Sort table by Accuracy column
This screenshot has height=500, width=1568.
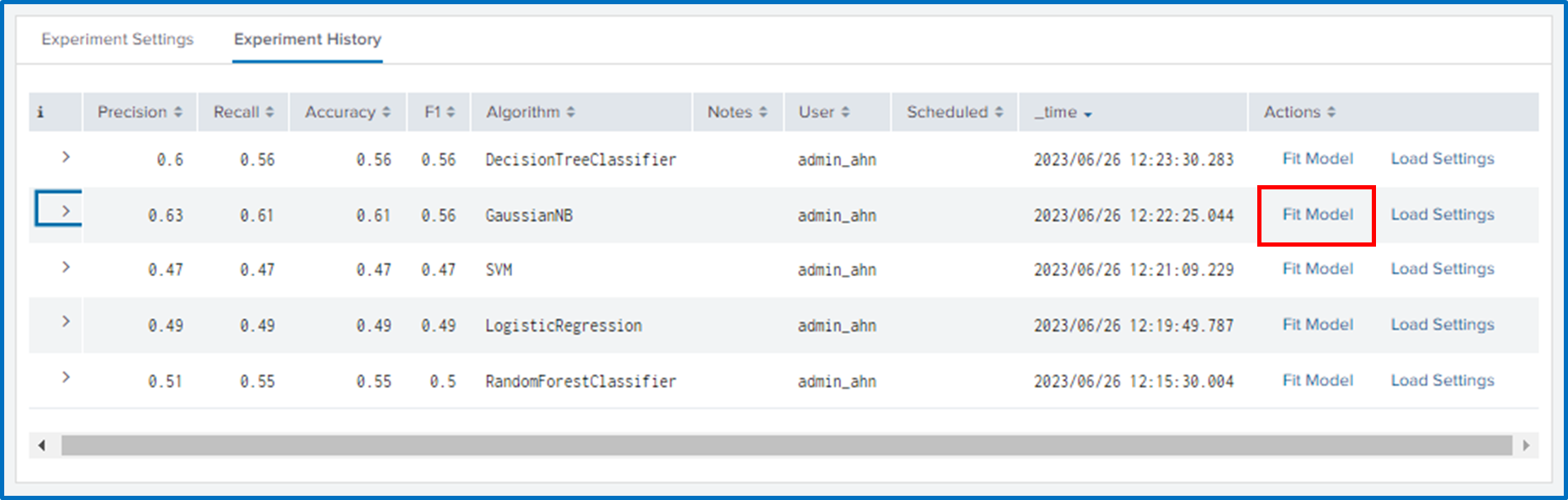pos(348,112)
